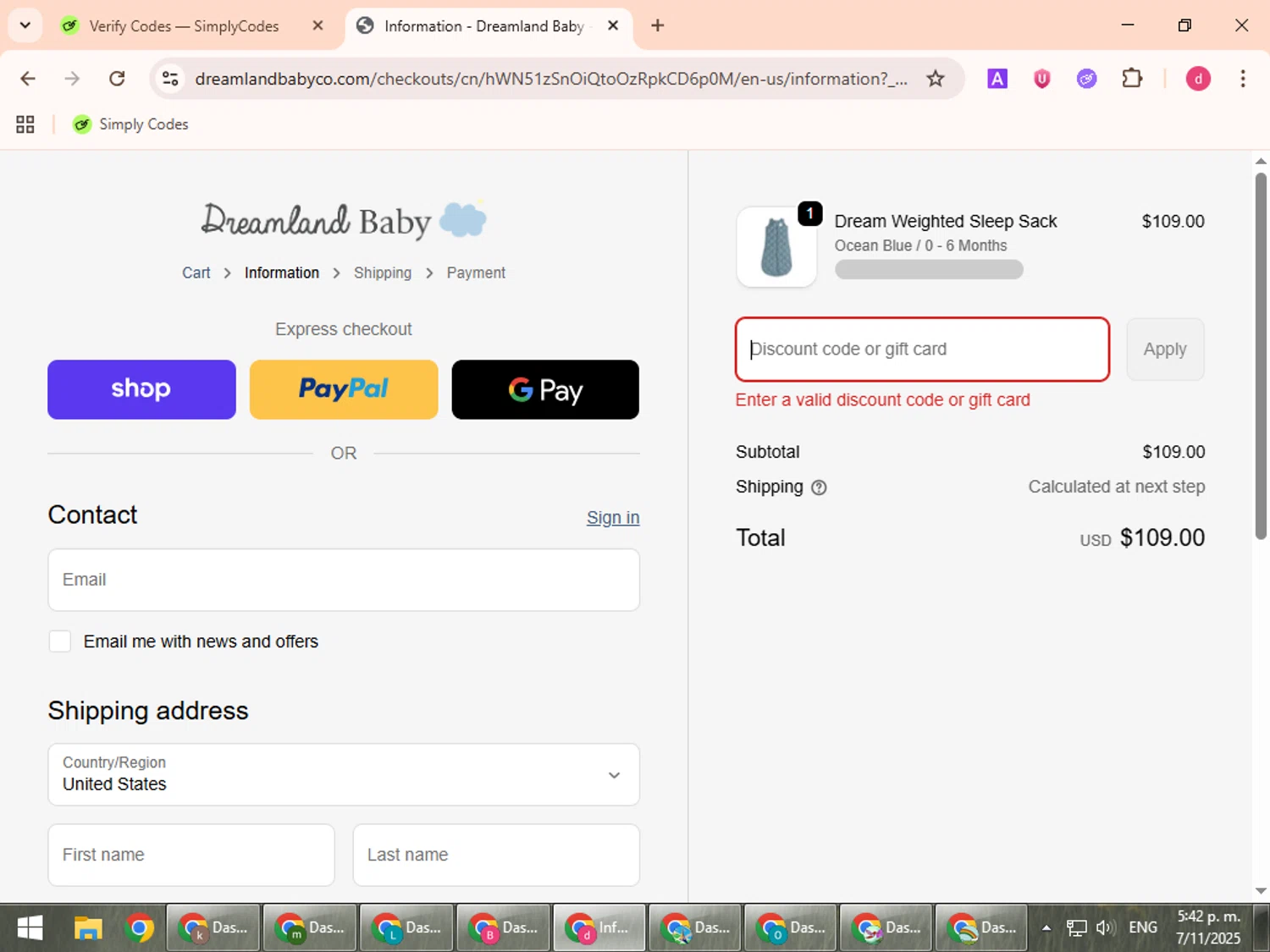1270x952 pixels.
Task: Reload the checkout page
Action: tap(117, 79)
